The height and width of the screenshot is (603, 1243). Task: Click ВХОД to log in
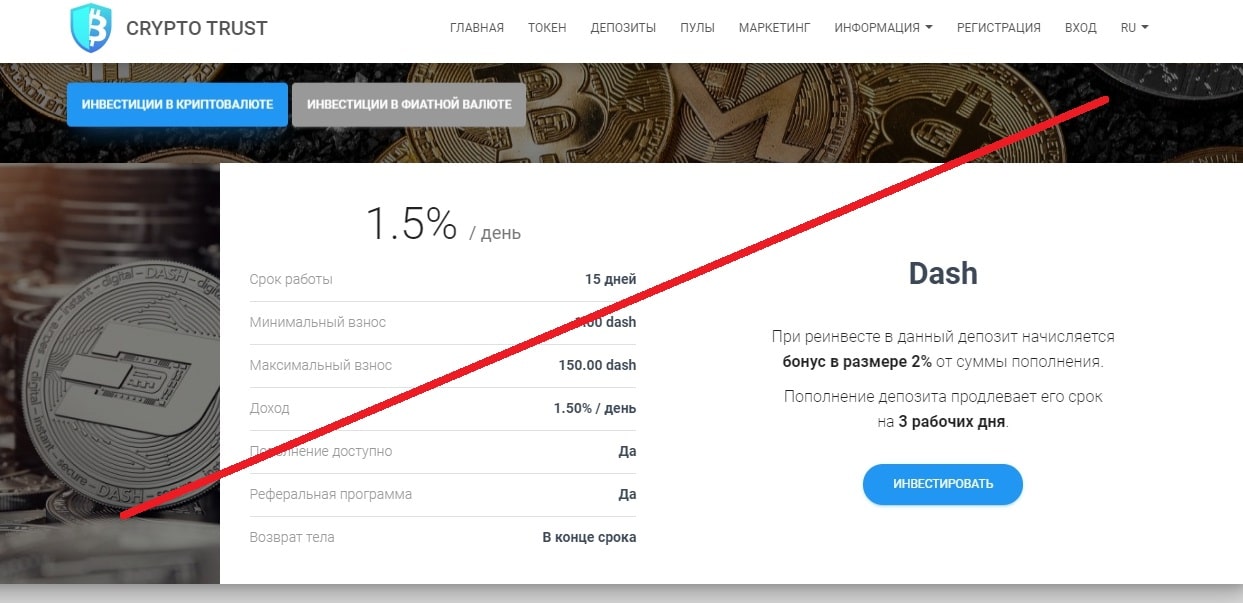pyautogui.click(x=1080, y=28)
